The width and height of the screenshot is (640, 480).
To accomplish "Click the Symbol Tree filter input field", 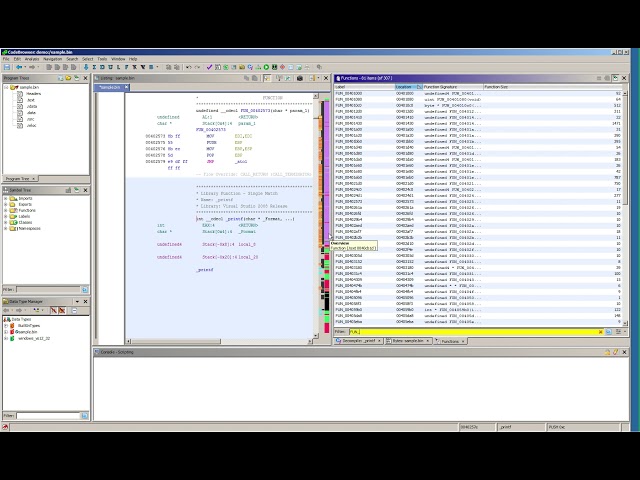I will [x=48, y=289].
